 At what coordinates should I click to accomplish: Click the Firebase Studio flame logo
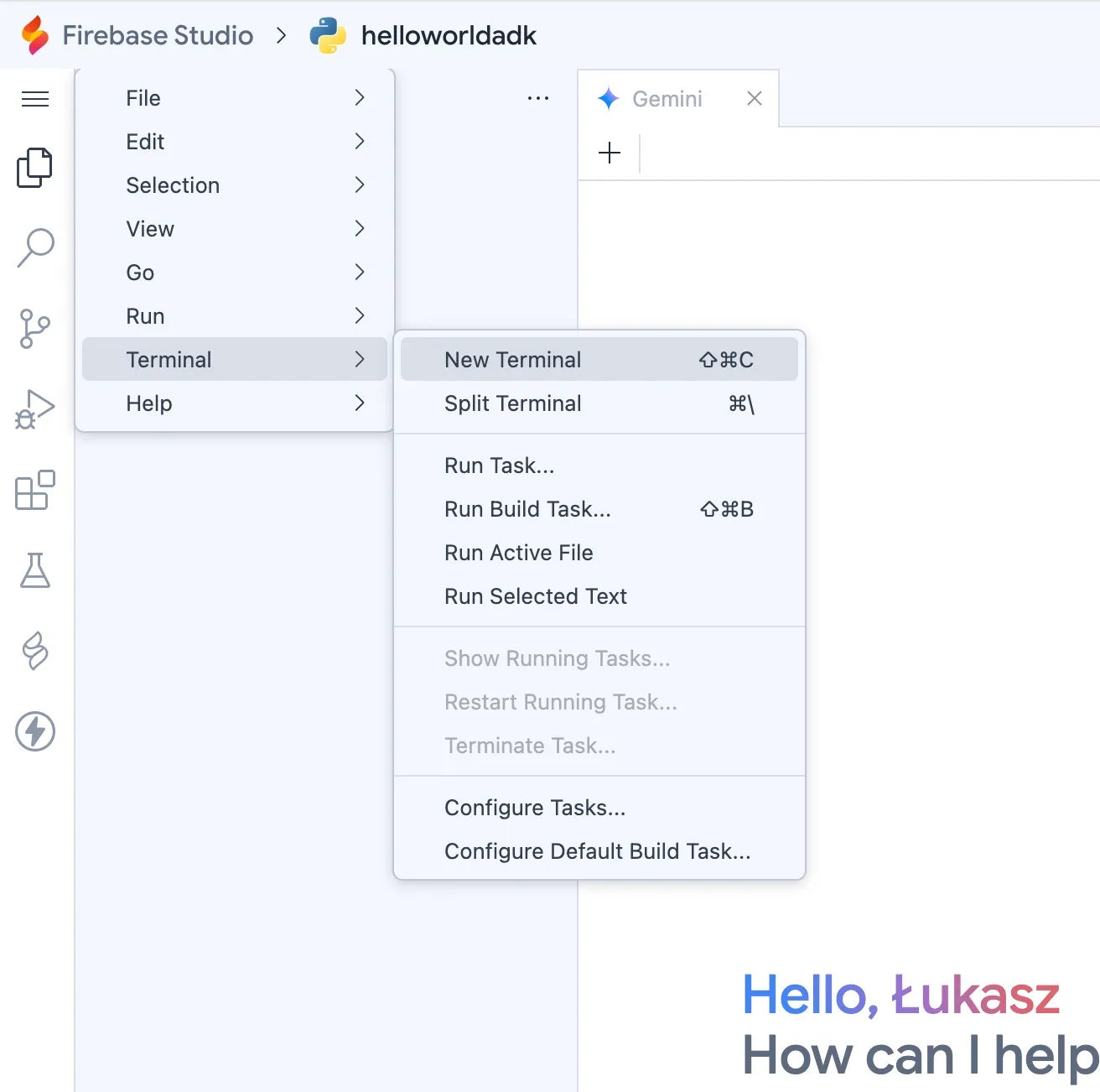(x=35, y=35)
